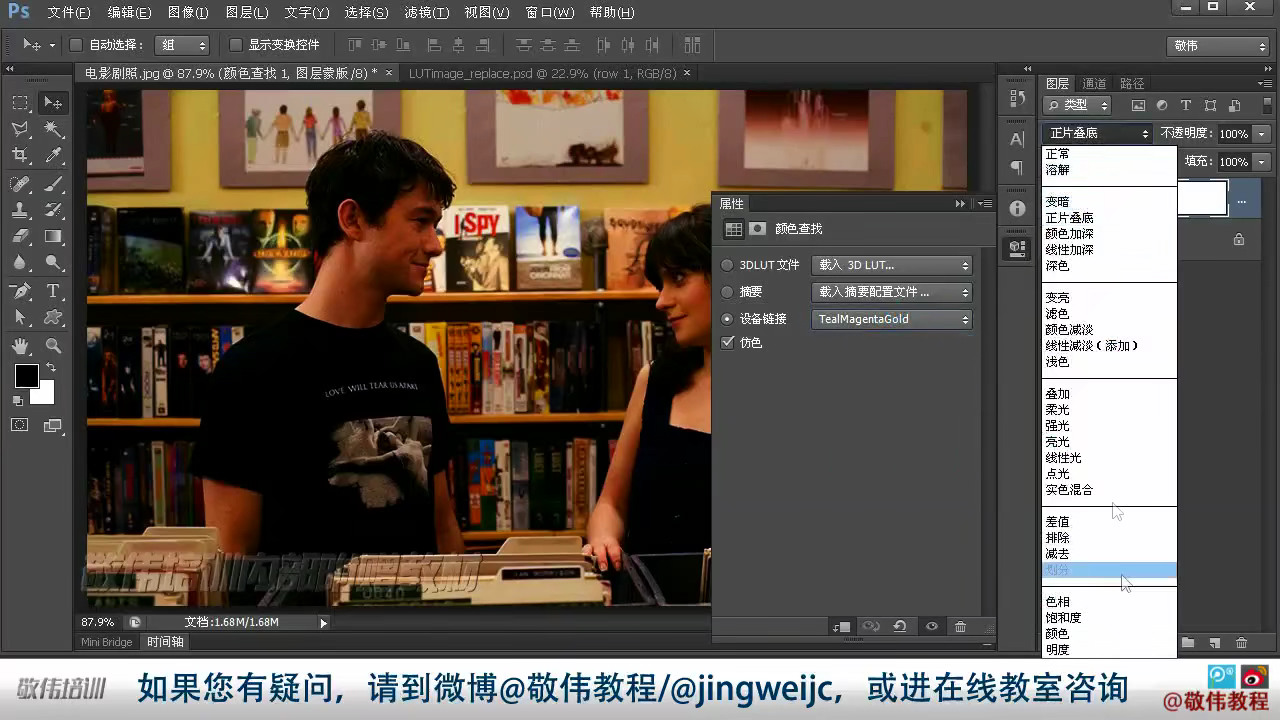The width and height of the screenshot is (1280, 720).
Task: Choose 叠加 blend mode from list
Action: tap(1058, 394)
